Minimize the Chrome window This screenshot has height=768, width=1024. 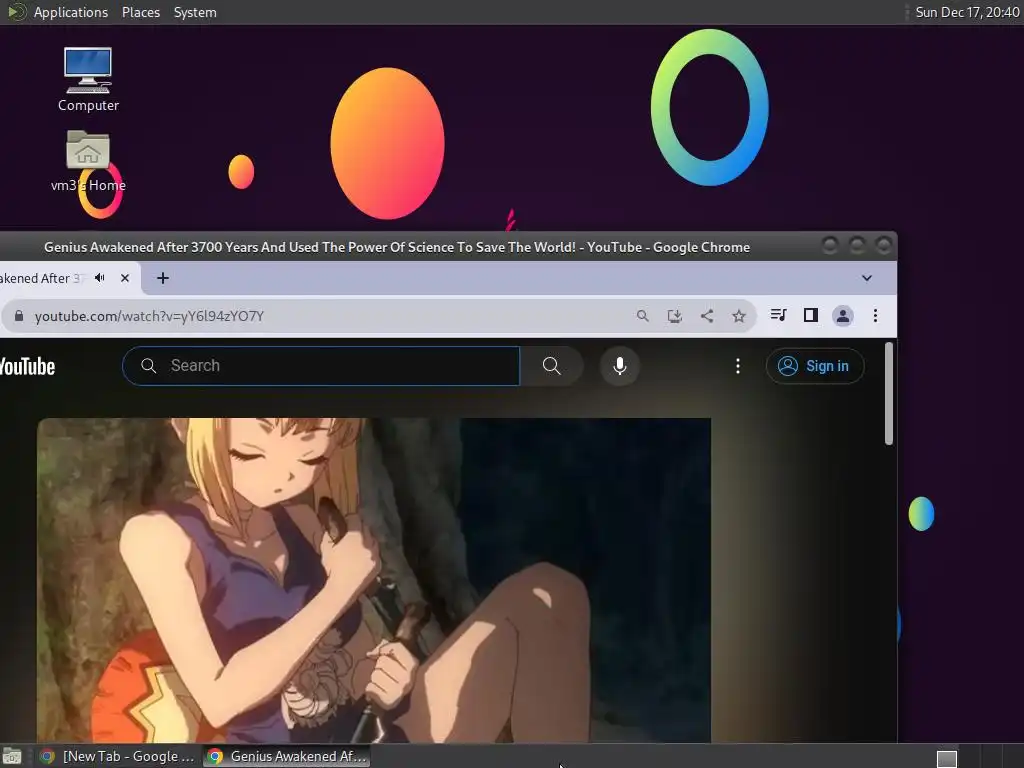(830, 246)
